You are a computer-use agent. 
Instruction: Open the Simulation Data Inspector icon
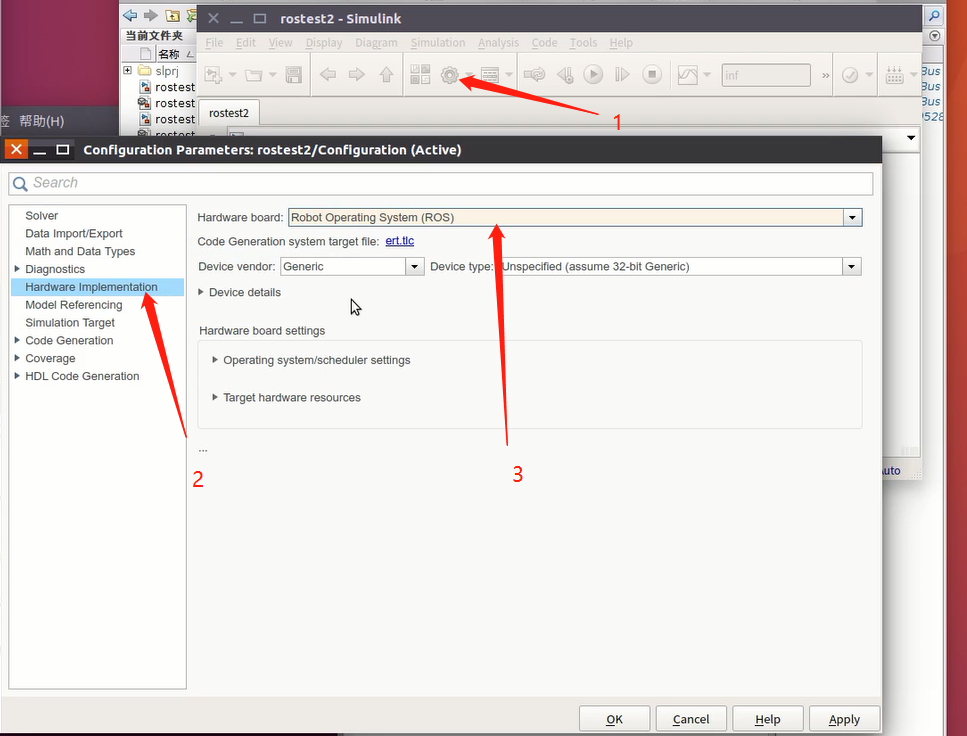[x=688, y=75]
